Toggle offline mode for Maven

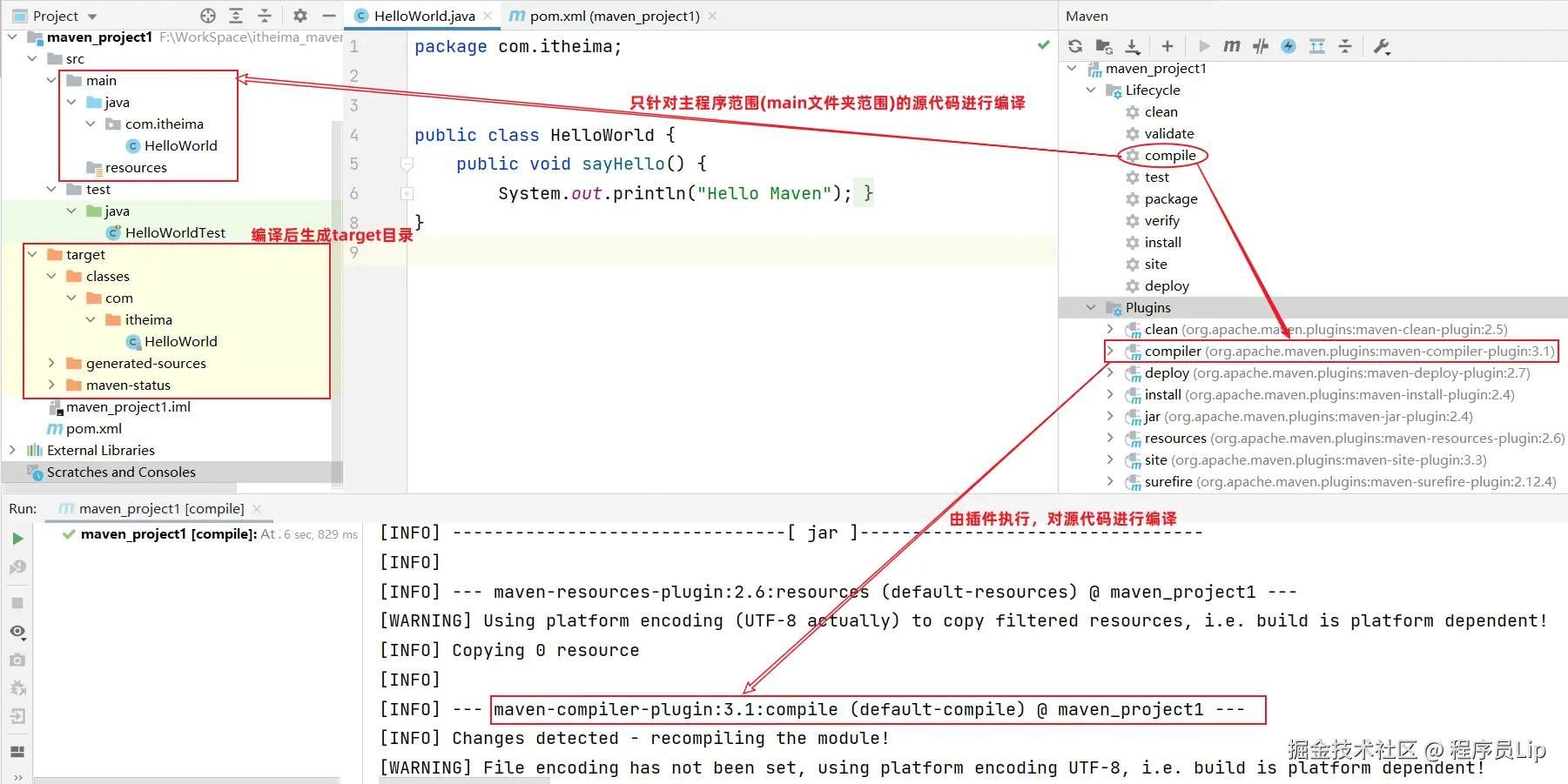[x=1288, y=46]
